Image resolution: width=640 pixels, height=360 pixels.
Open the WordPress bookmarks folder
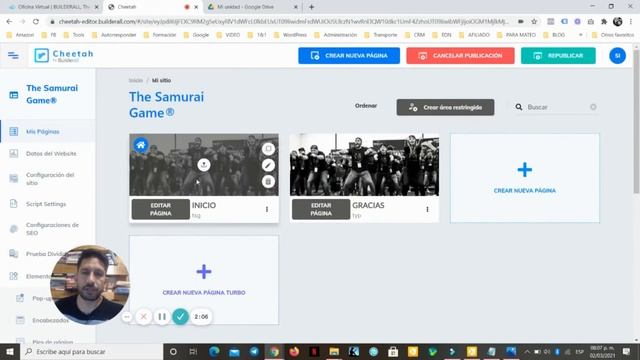(291, 35)
